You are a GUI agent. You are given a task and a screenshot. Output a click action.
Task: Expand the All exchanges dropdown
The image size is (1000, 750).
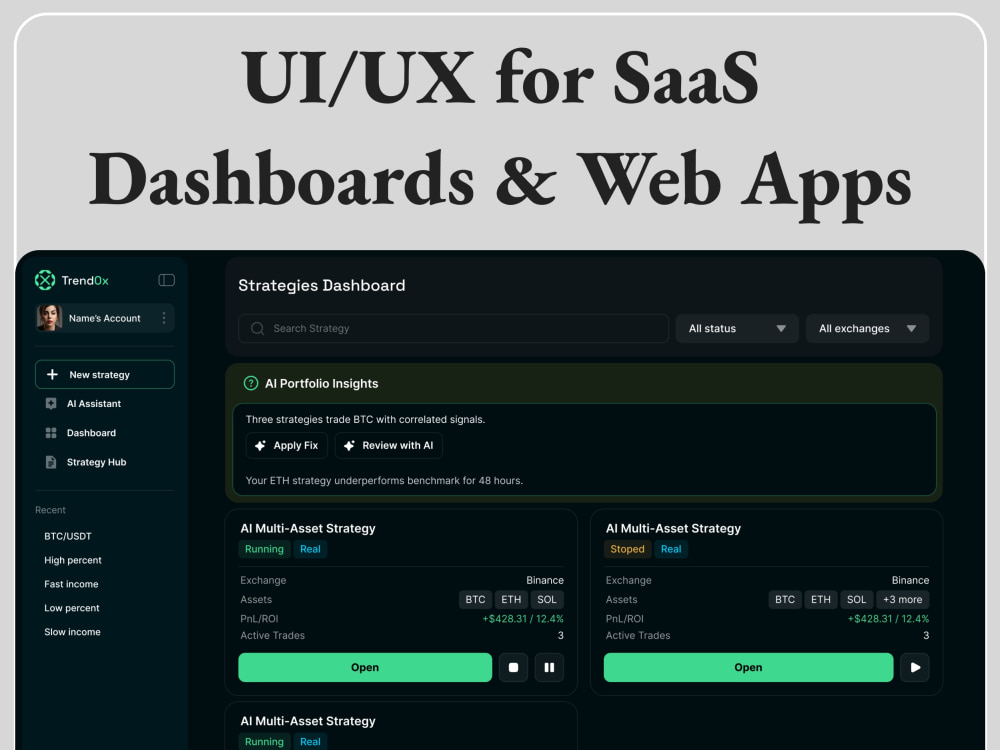[x=867, y=328]
